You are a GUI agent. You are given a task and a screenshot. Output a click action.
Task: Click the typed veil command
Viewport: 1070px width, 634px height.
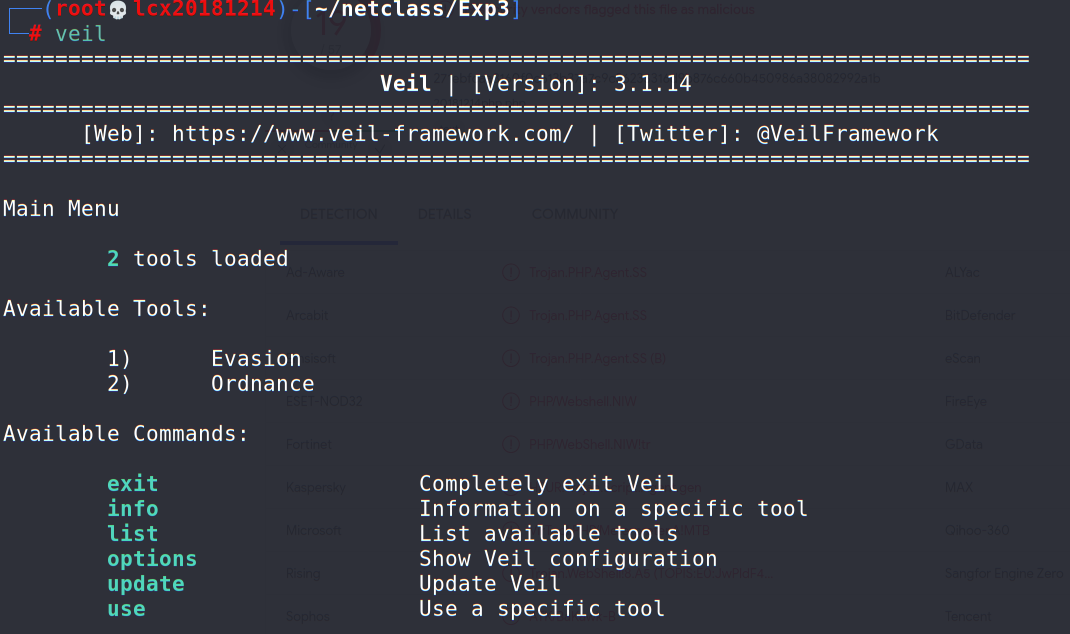click(80, 34)
